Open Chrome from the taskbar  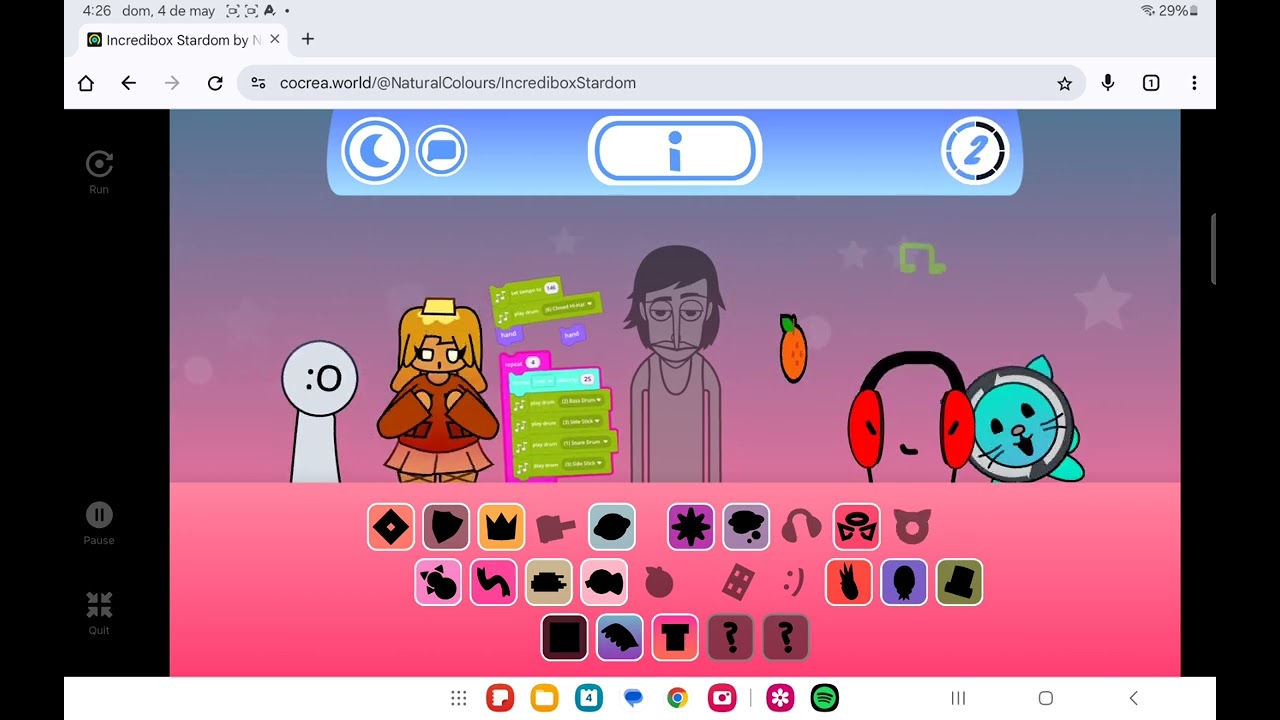pyautogui.click(x=677, y=698)
